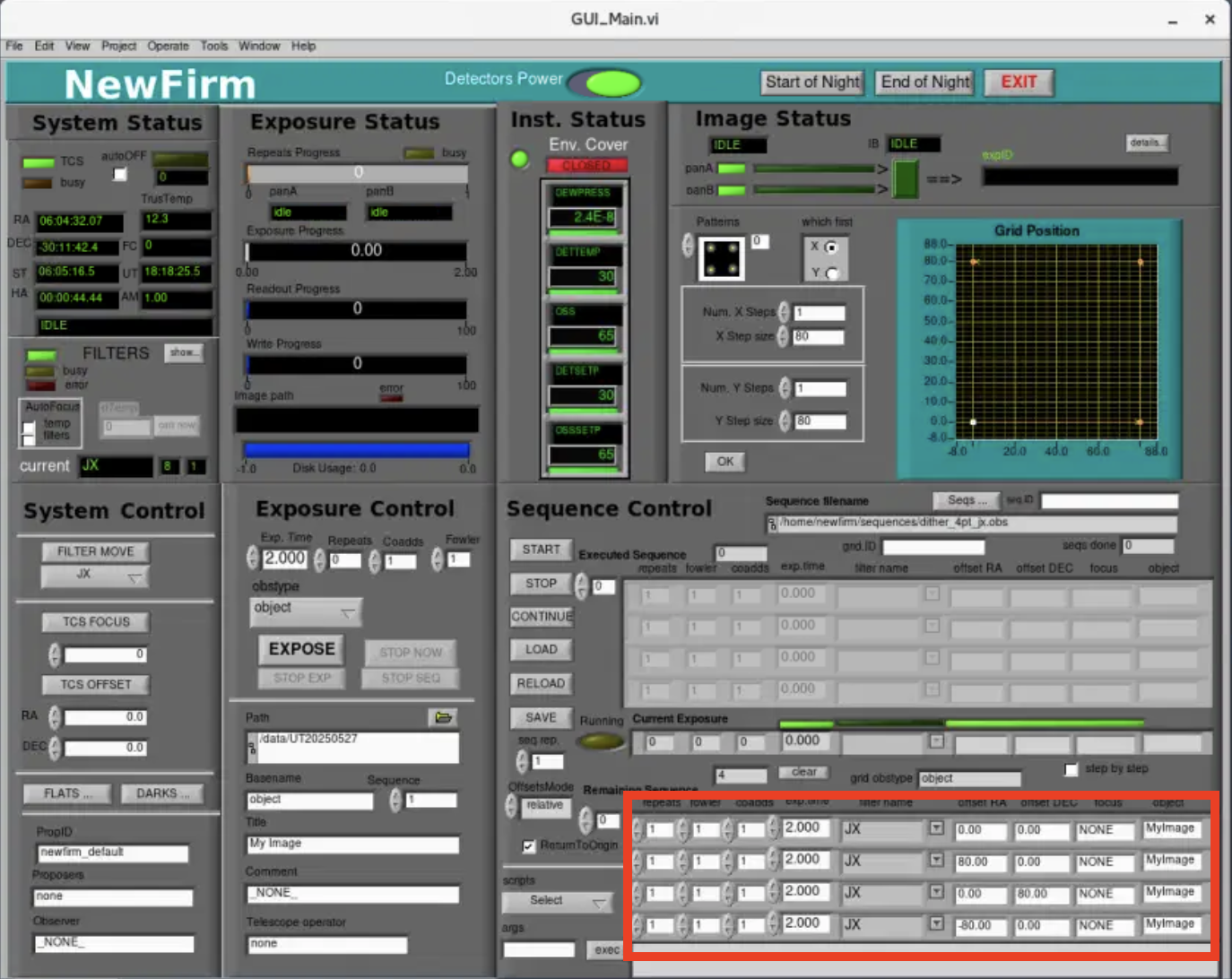
Task: Click the red EXIT button
Action: [x=1019, y=82]
